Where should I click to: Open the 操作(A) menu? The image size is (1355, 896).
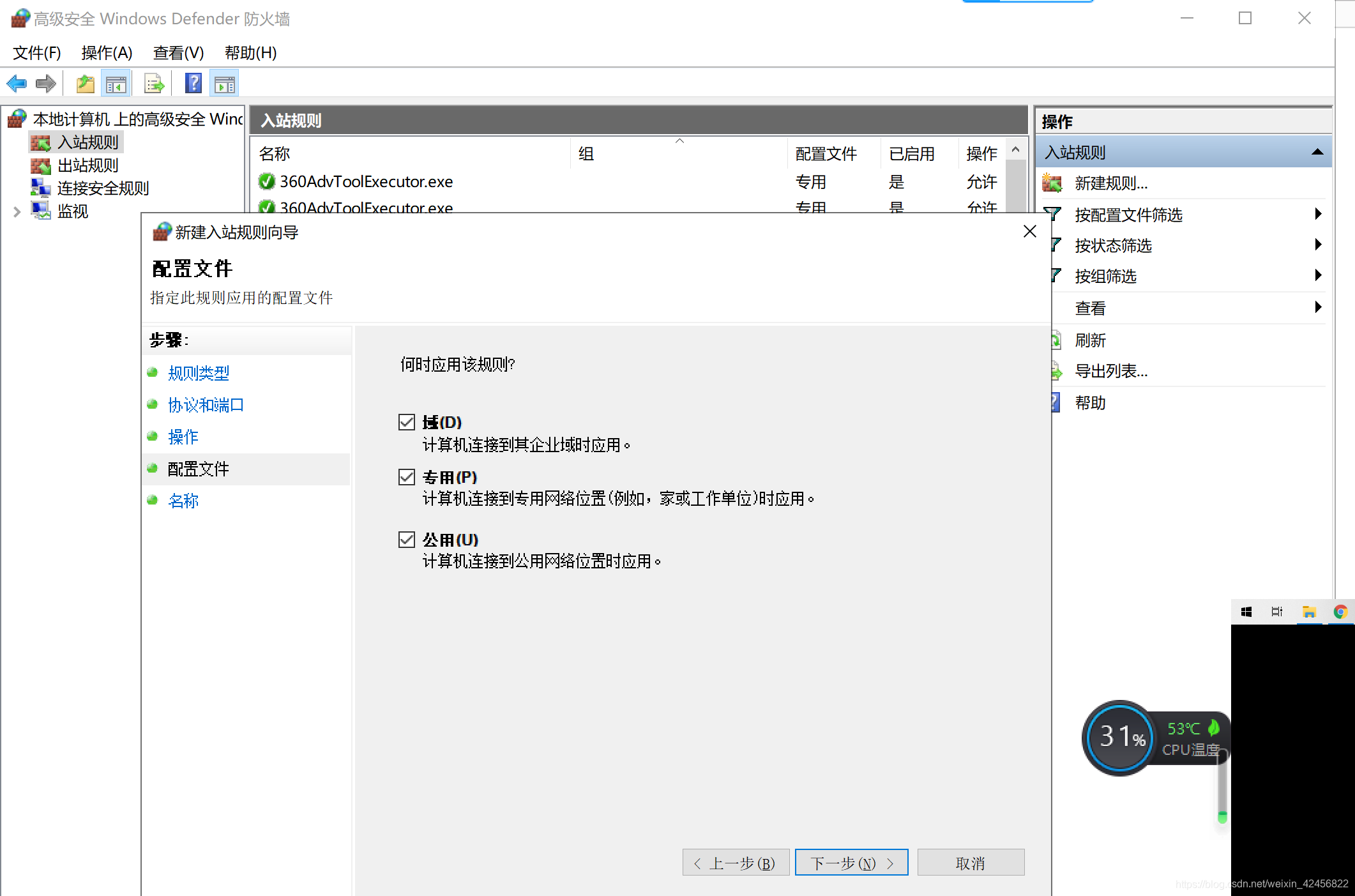tap(107, 52)
